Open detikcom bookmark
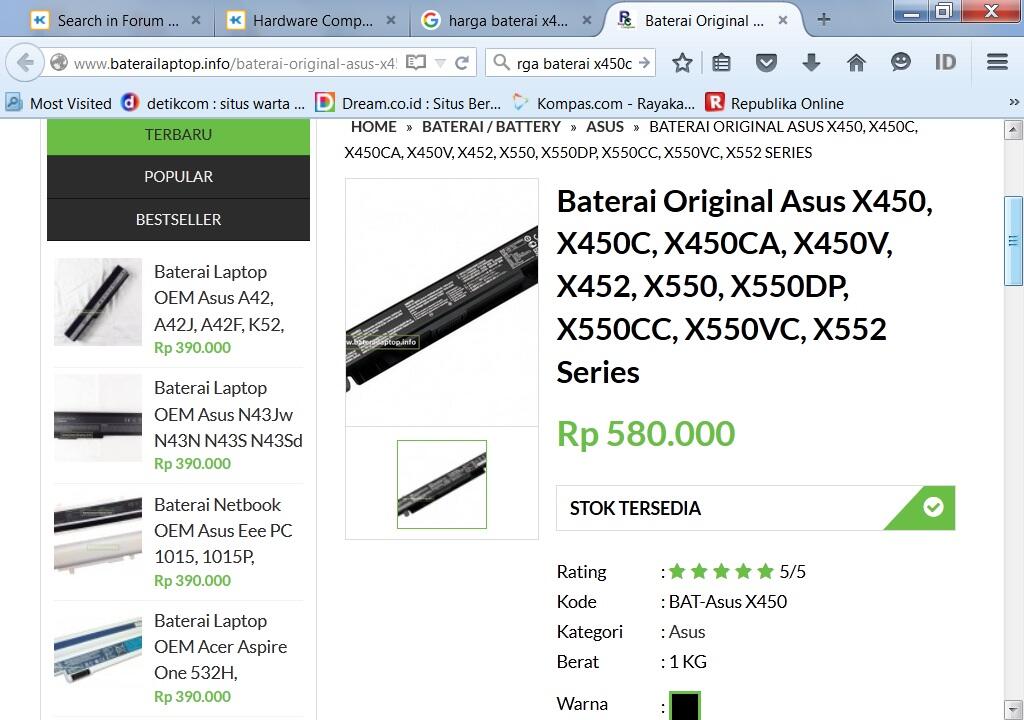Viewport: 1024px width, 720px height. [213, 103]
